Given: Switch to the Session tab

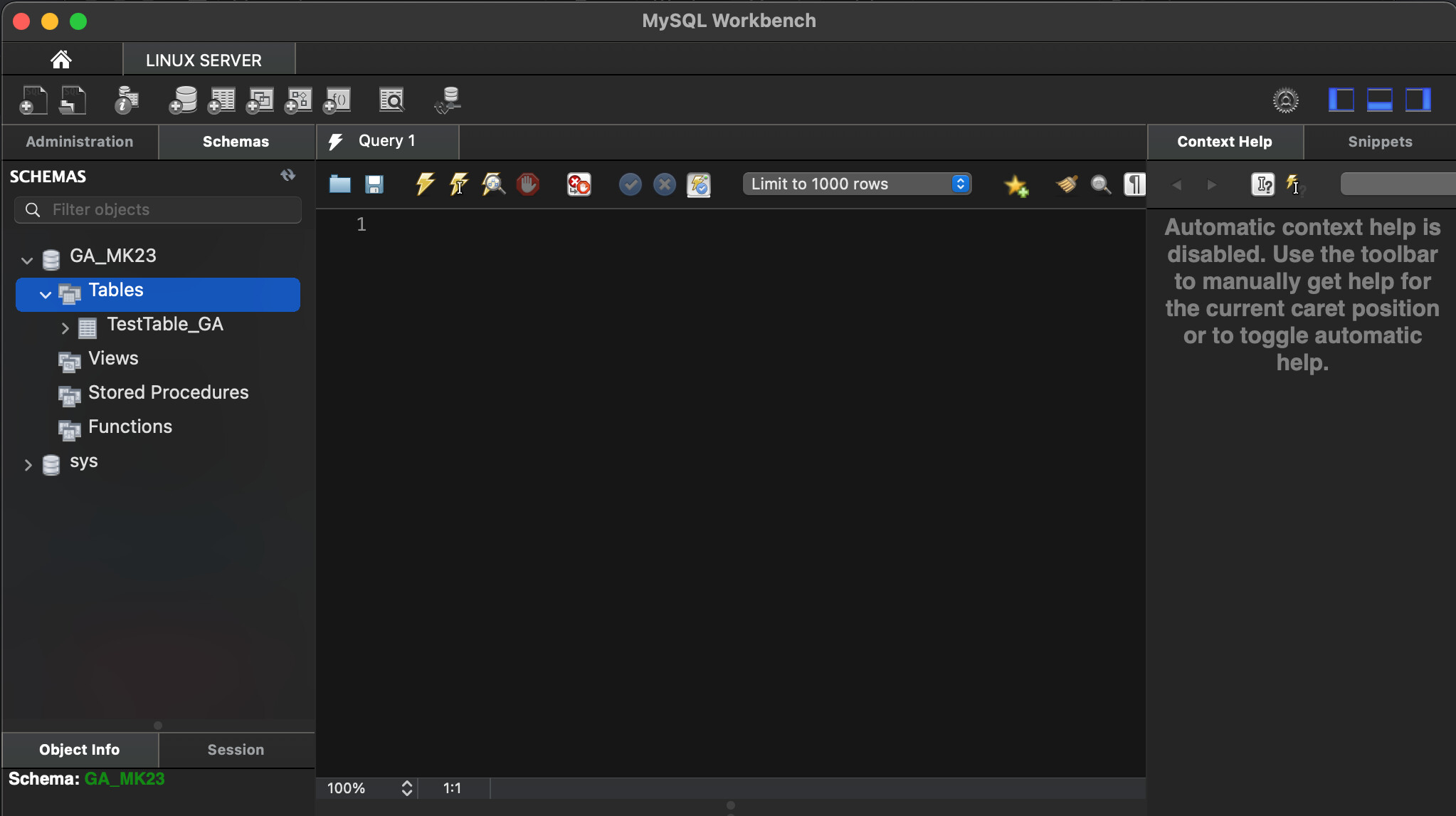Looking at the screenshot, I should (236, 750).
